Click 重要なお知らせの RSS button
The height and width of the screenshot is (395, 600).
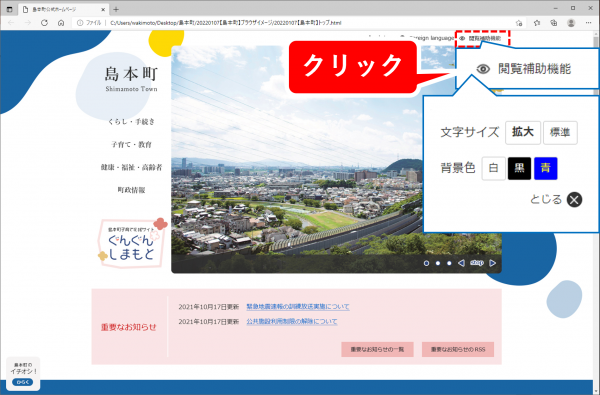tap(458, 349)
